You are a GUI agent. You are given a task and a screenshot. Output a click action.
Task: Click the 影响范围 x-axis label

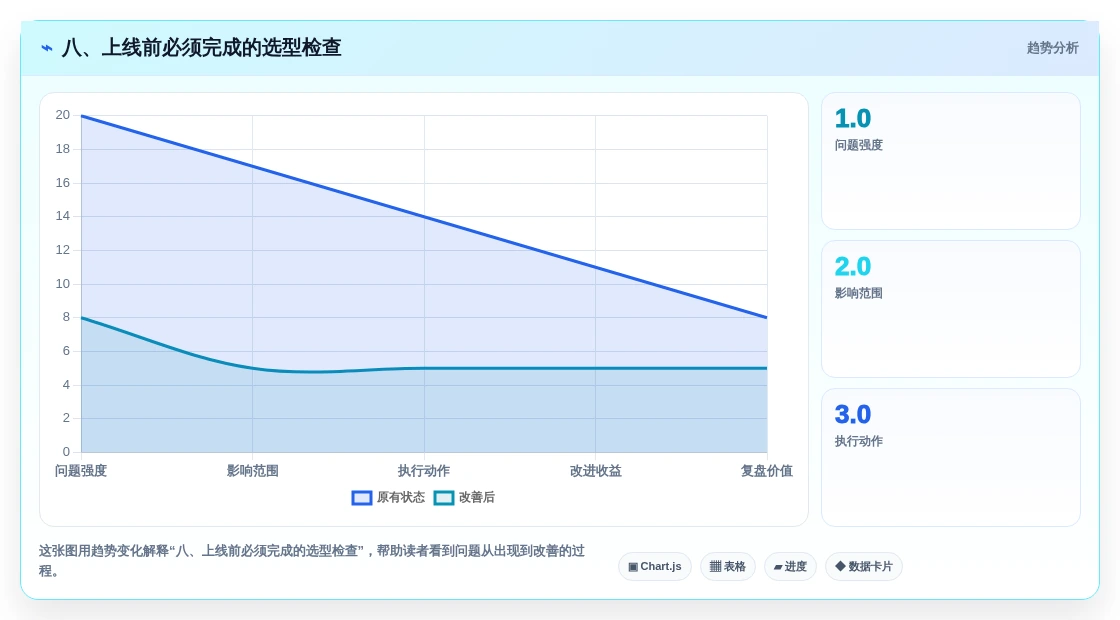252,471
